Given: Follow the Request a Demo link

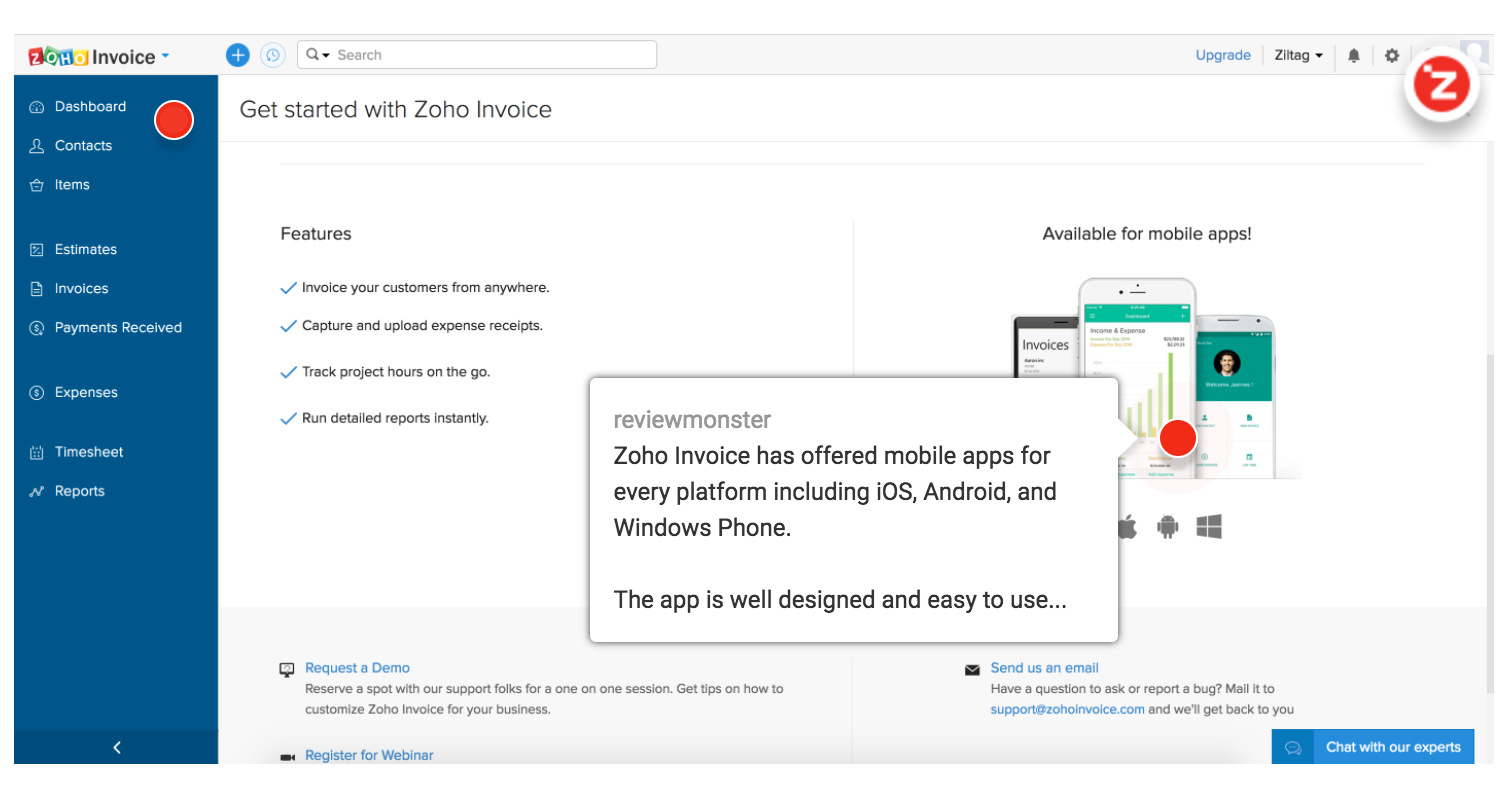Looking at the screenshot, I should 357,668.
